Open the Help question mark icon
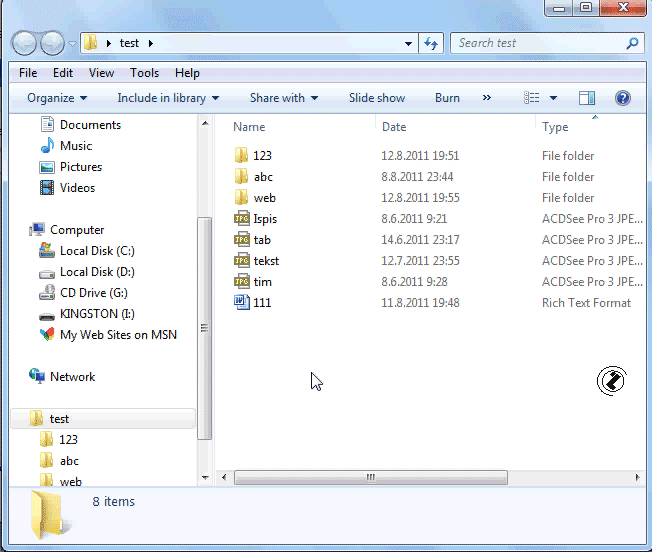 [622, 98]
